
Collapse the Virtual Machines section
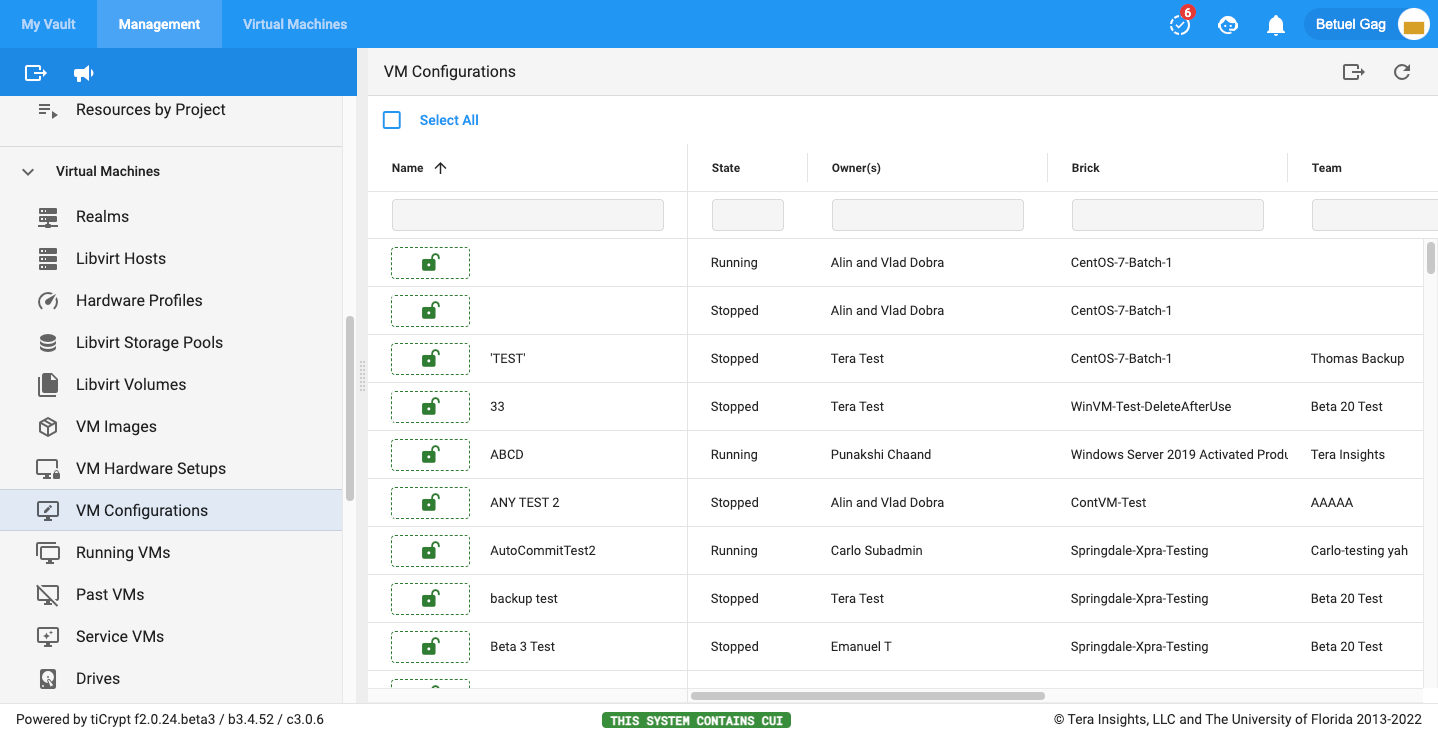(28, 172)
